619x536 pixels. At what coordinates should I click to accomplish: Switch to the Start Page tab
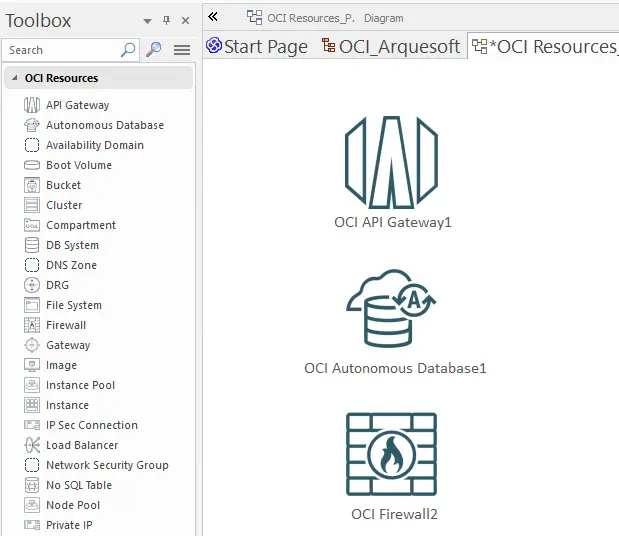pyautogui.click(x=257, y=46)
